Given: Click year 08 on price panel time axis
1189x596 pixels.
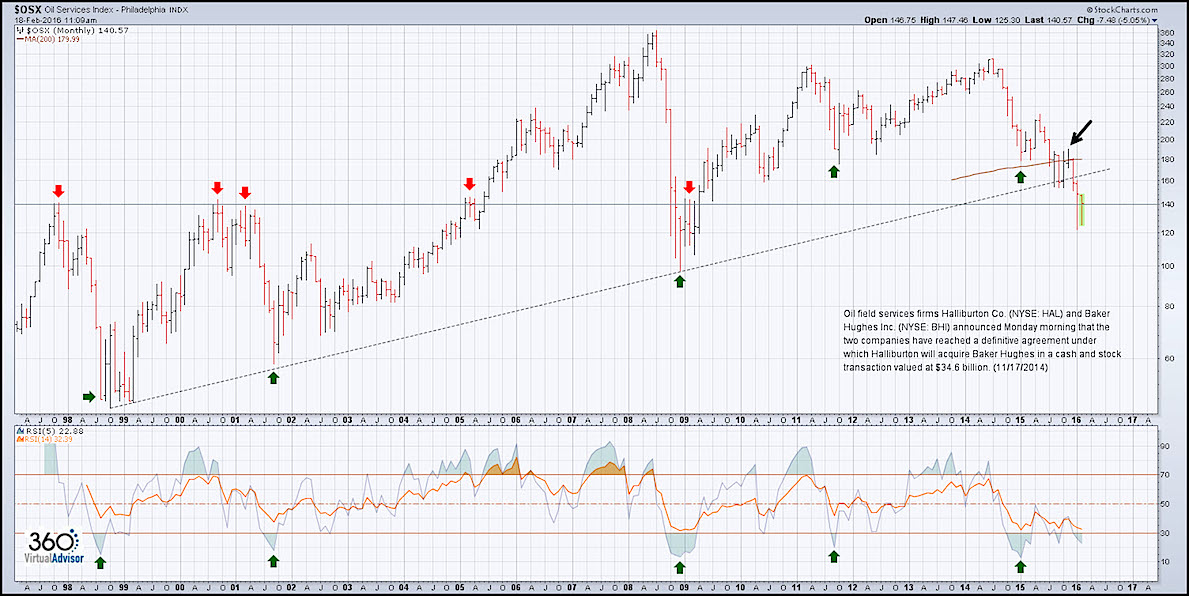Looking at the screenshot, I should (x=627, y=419).
